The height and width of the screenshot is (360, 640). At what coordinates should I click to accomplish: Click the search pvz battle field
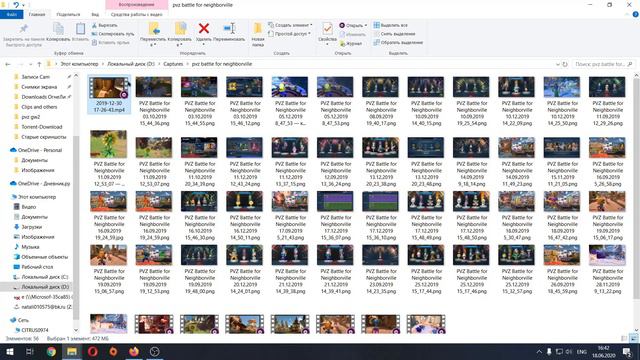click(603, 64)
